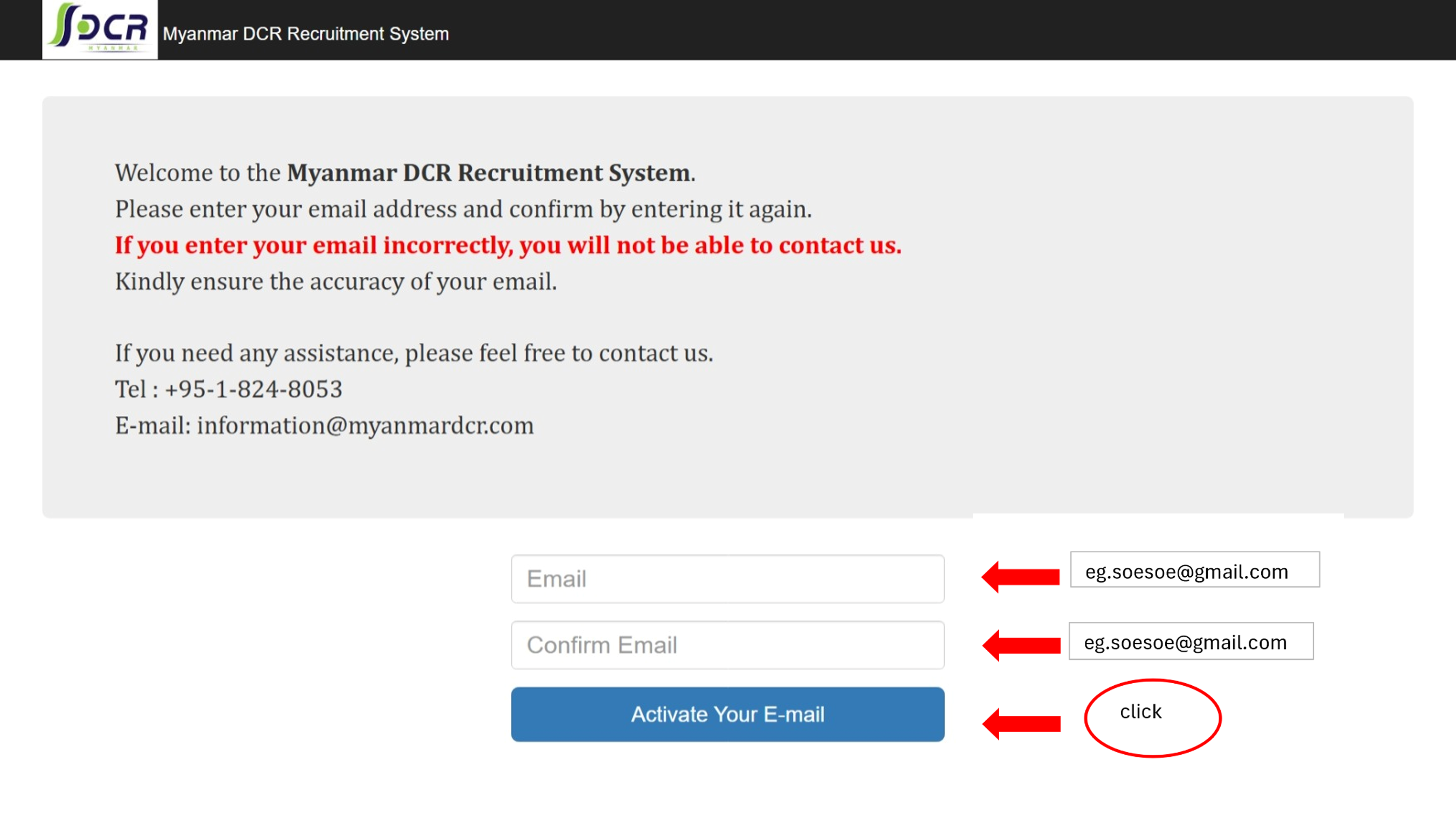Click the 'E-mail:' label in contact info
The width and height of the screenshot is (1456, 826).
[x=153, y=426]
